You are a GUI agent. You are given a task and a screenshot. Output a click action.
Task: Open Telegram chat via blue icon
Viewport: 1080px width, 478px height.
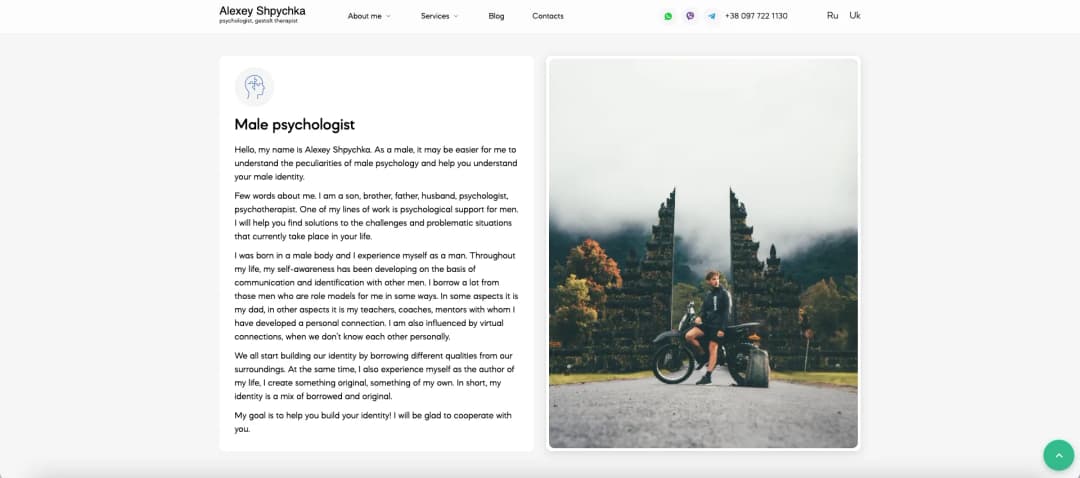coord(712,16)
